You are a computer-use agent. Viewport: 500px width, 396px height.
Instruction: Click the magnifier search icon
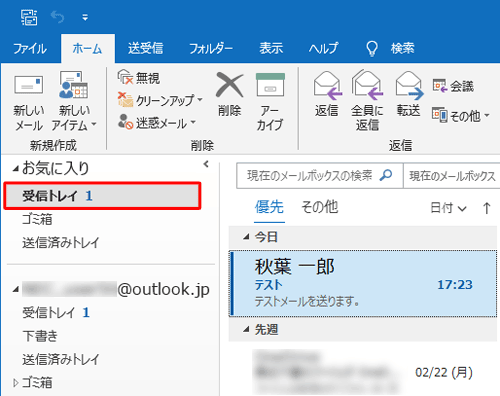386,175
